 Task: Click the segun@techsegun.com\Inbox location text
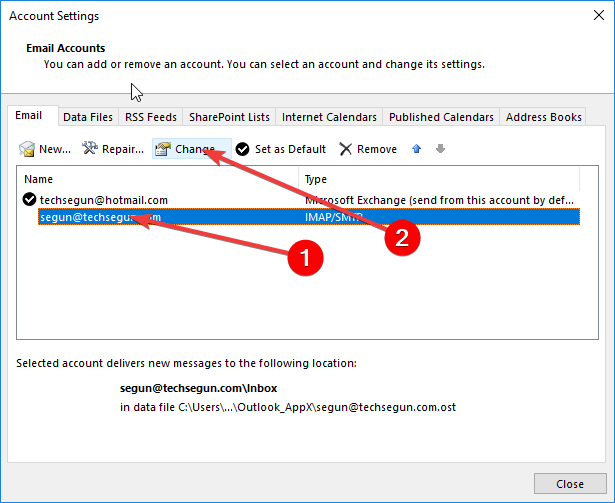click(x=198, y=388)
